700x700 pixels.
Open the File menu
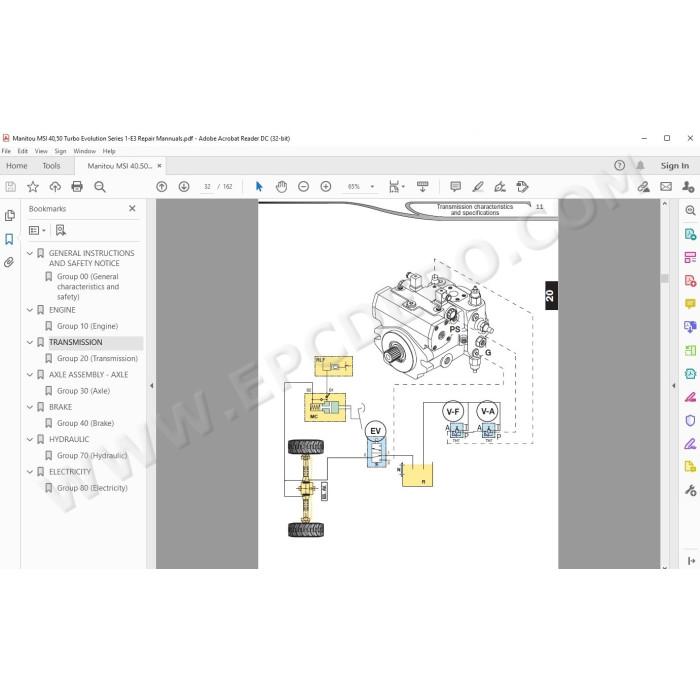coord(6,151)
